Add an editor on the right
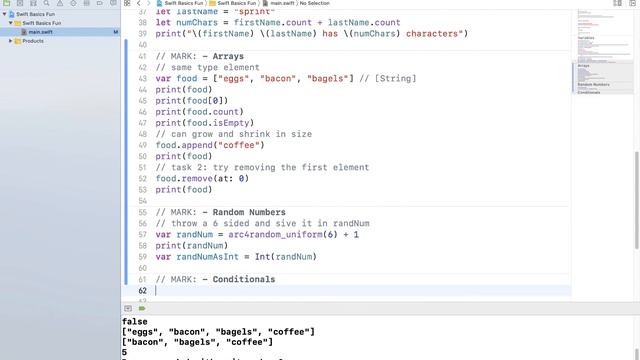Screen dimensions: 640x360 click(x=632, y=3)
